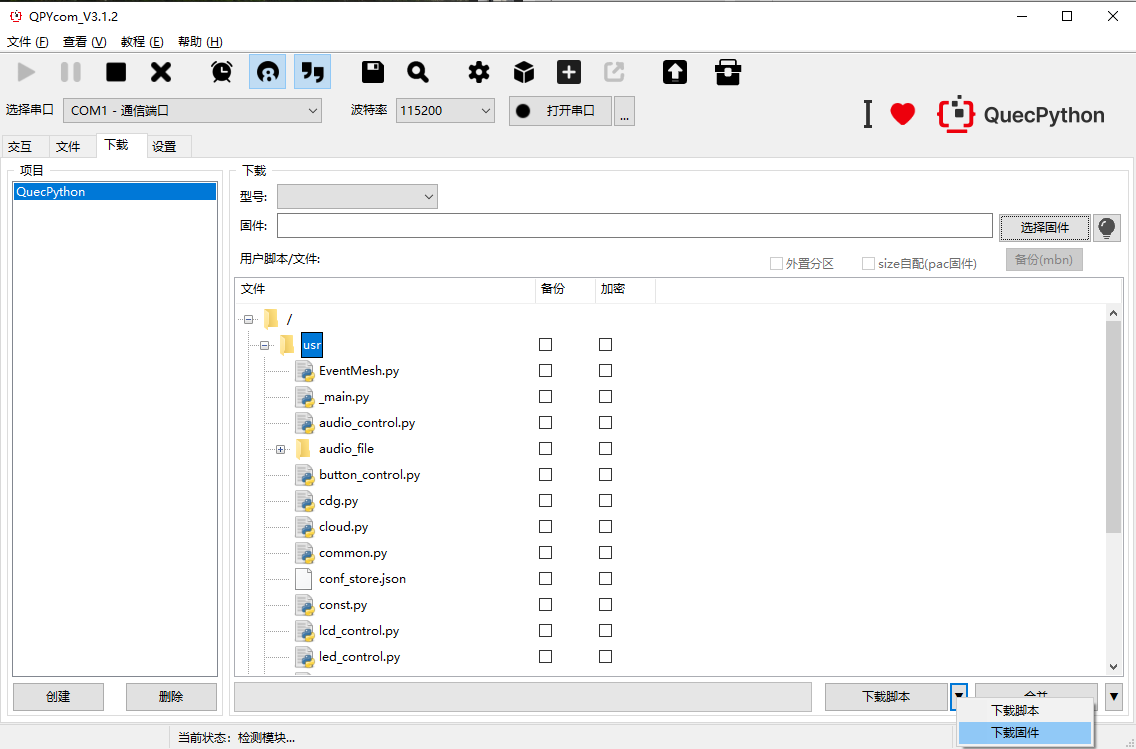Collapse the usr folder node

click(264, 345)
